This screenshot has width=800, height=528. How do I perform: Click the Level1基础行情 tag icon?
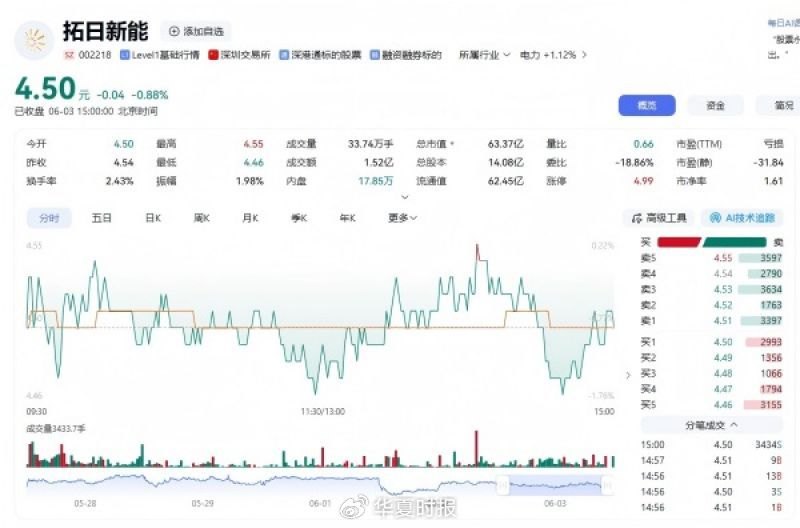[x=124, y=55]
